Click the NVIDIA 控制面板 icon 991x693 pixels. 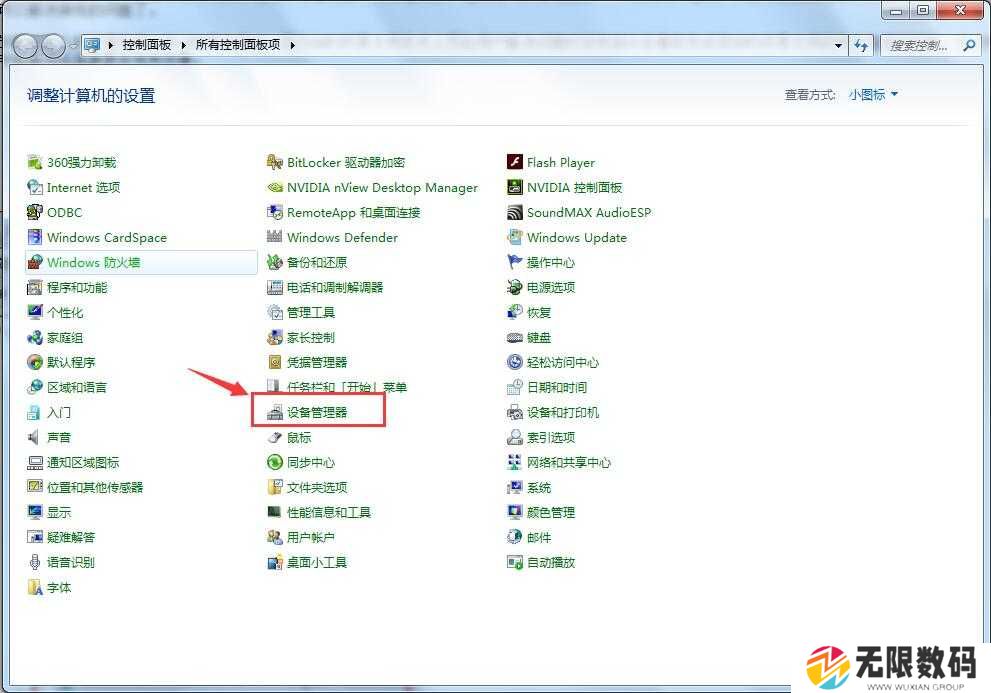click(x=514, y=187)
